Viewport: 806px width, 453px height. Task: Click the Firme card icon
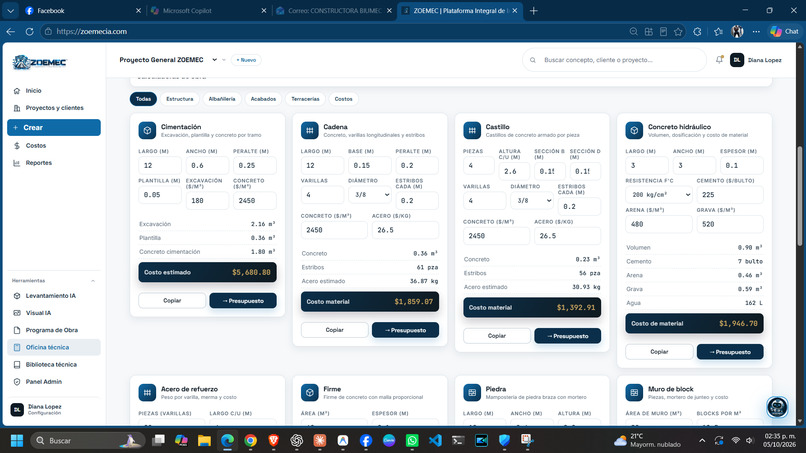coord(309,393)
